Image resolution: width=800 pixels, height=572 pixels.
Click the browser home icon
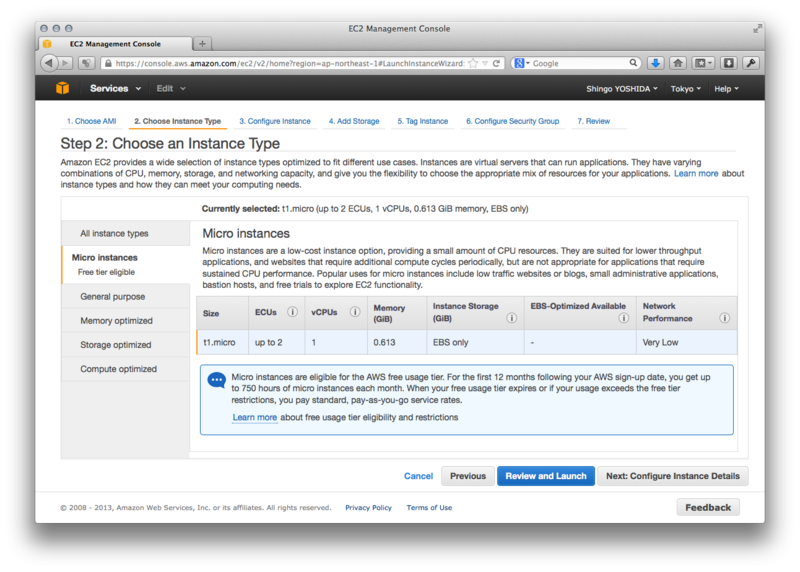[678, 63]
